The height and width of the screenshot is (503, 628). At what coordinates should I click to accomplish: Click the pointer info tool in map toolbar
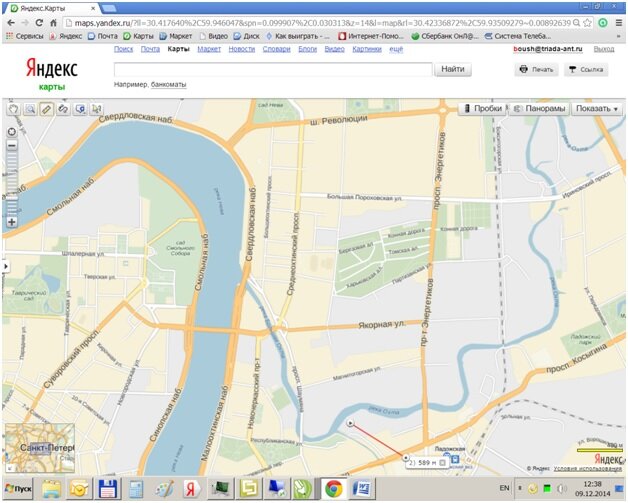pos(97,109)
